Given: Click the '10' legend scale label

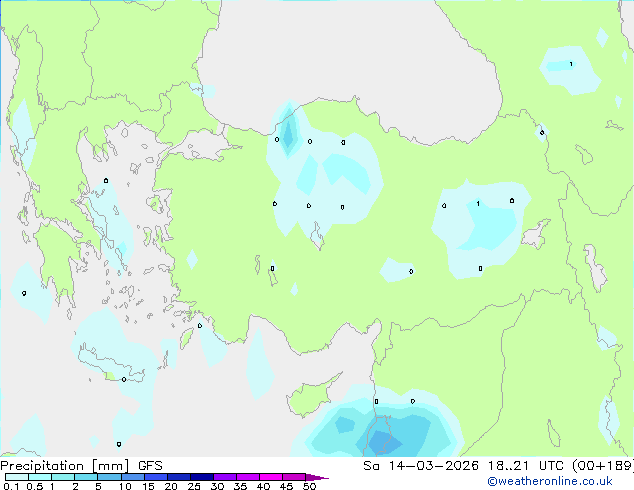Looking at the screenshot, I should point(125,486).
